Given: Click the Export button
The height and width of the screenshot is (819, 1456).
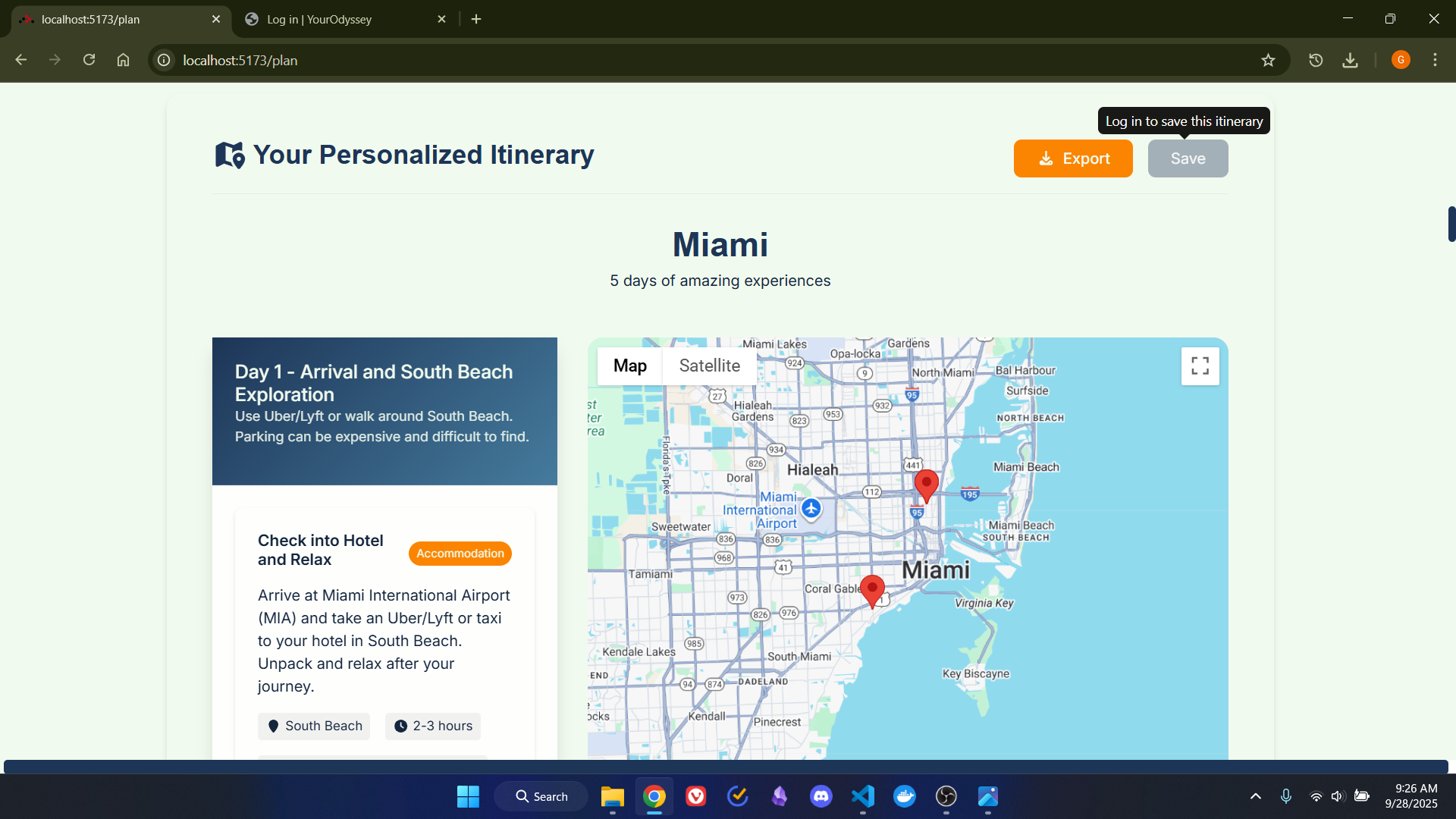Looking at the screenshot, I should (x=1072, y=158).
